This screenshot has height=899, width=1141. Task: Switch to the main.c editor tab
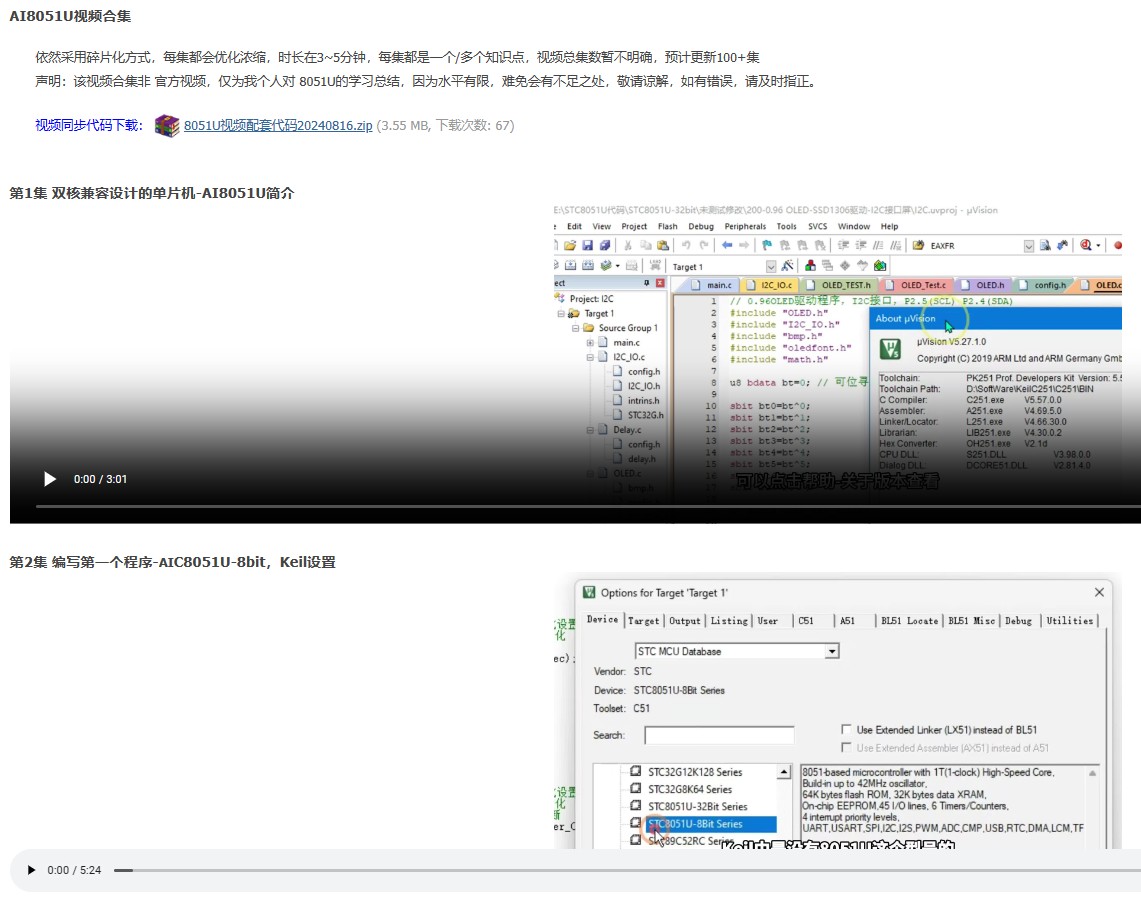coord(712,285)
